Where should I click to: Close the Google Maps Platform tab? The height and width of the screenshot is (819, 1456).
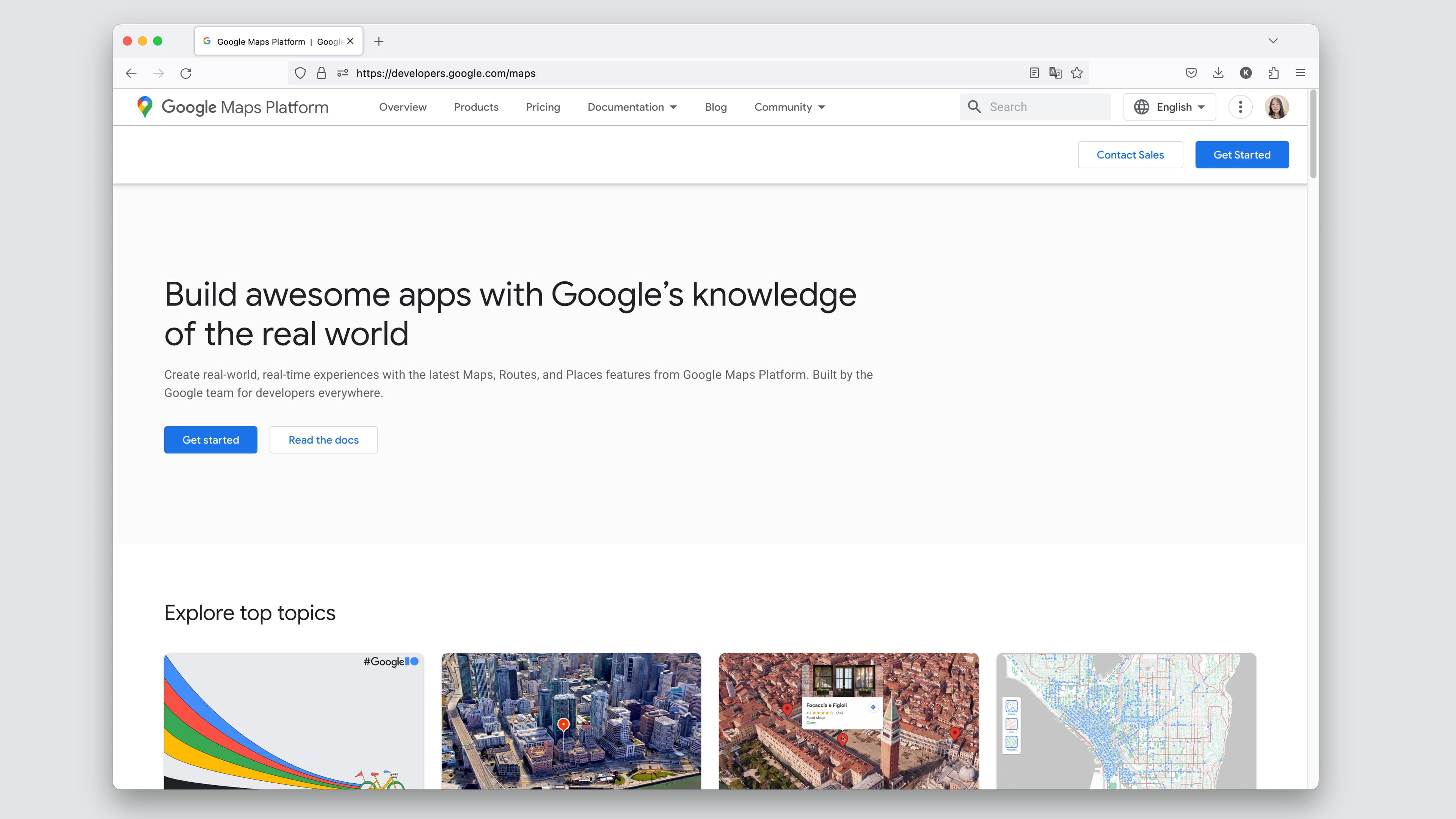pyautogui.click(x=350, y=41)
